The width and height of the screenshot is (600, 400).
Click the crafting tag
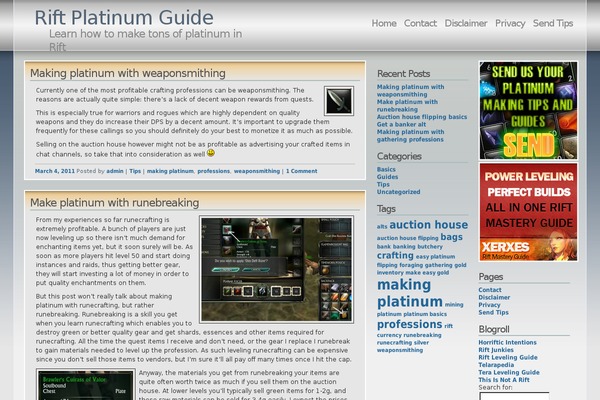(395, 255)
